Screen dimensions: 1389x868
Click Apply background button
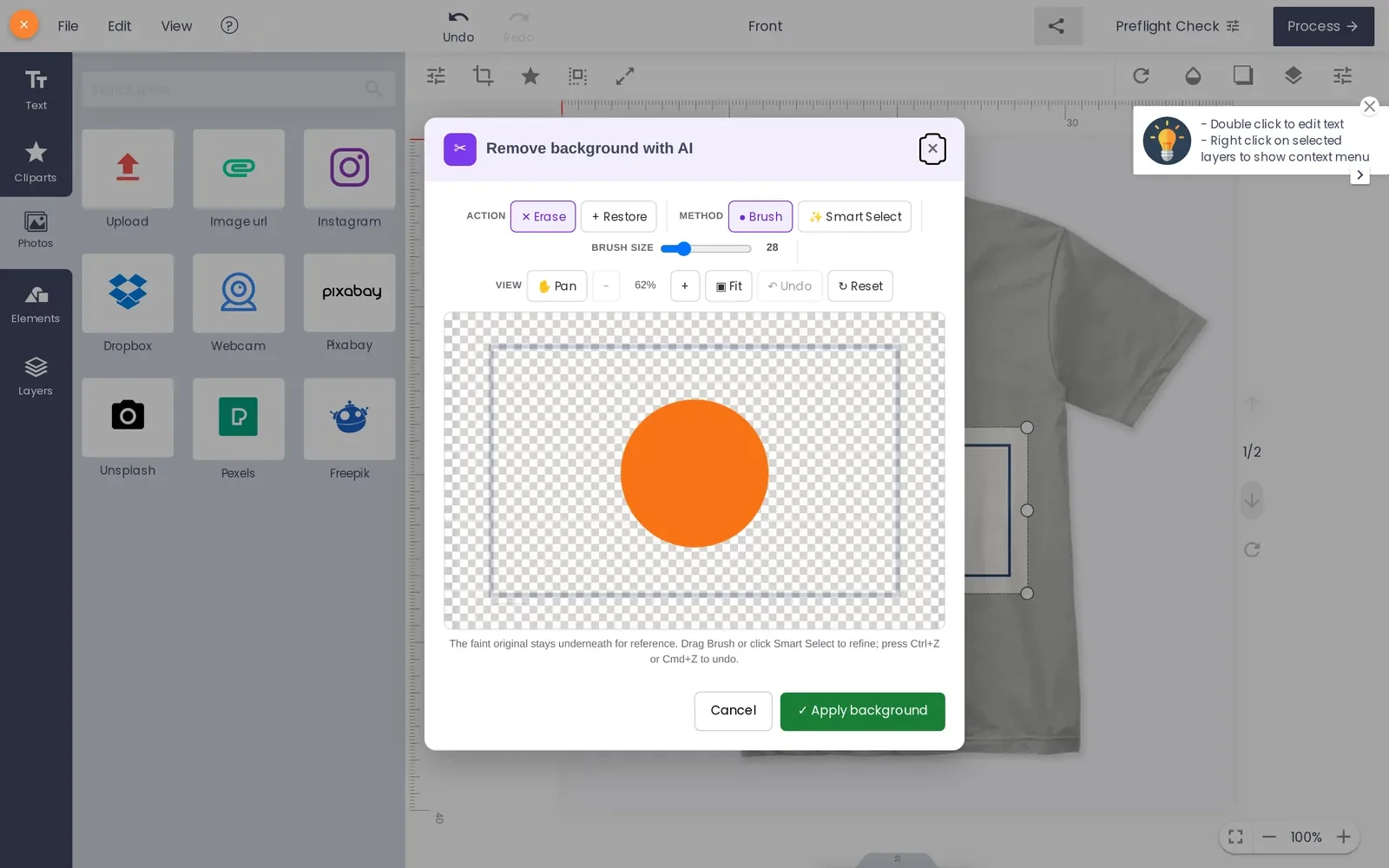click(x=862, y=711)
